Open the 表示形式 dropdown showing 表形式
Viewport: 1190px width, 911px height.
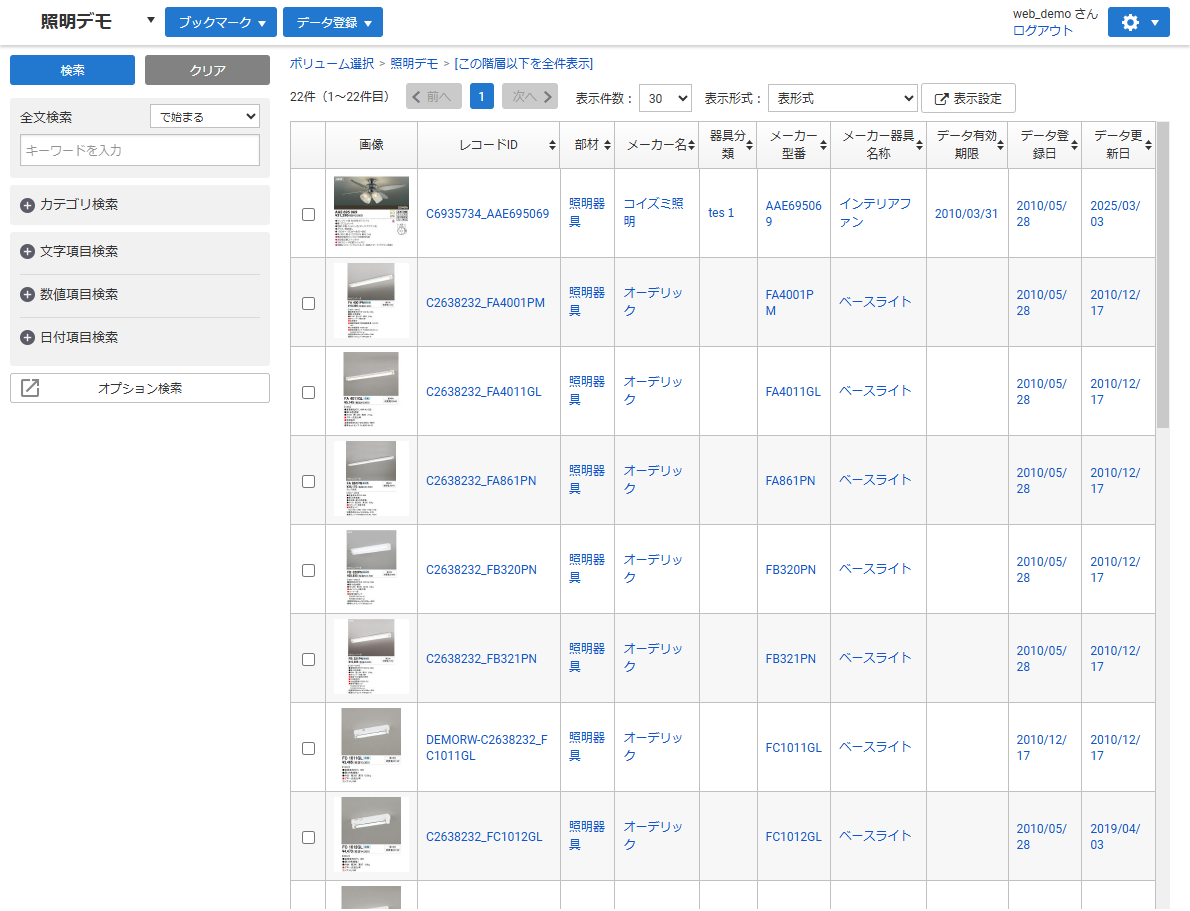click(842, 98)
